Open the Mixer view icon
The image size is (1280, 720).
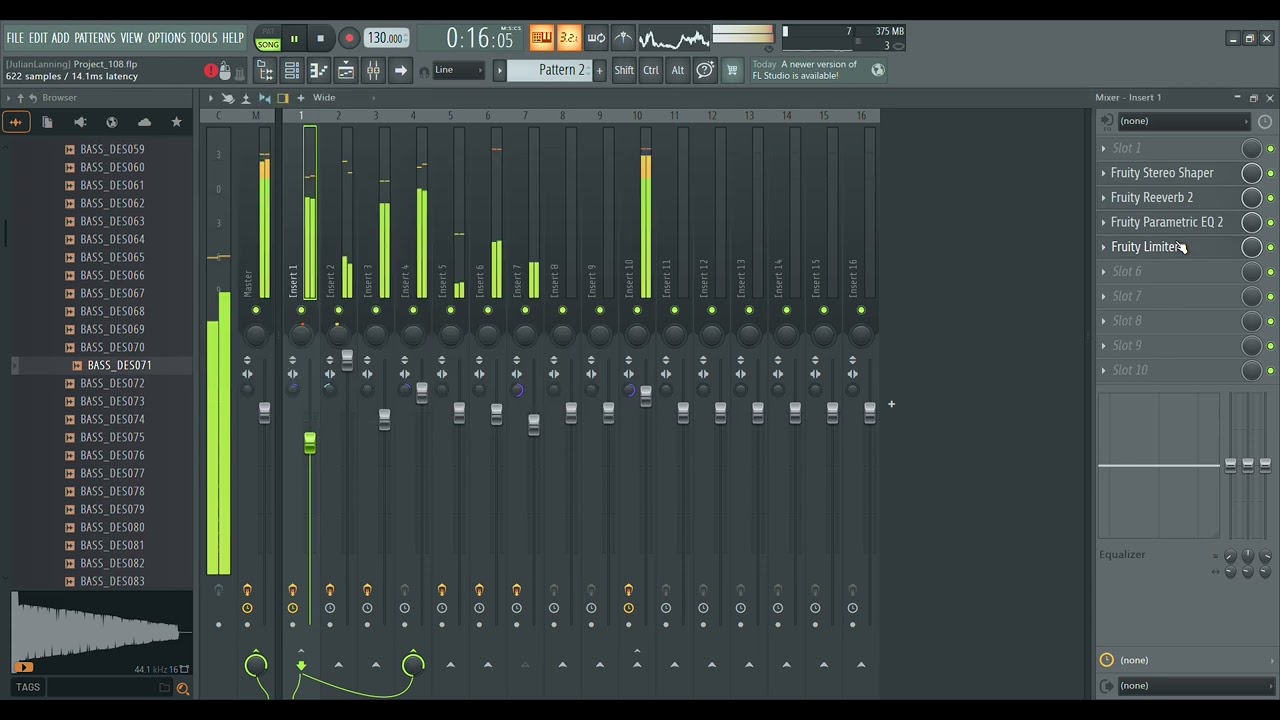click(373, 70)
